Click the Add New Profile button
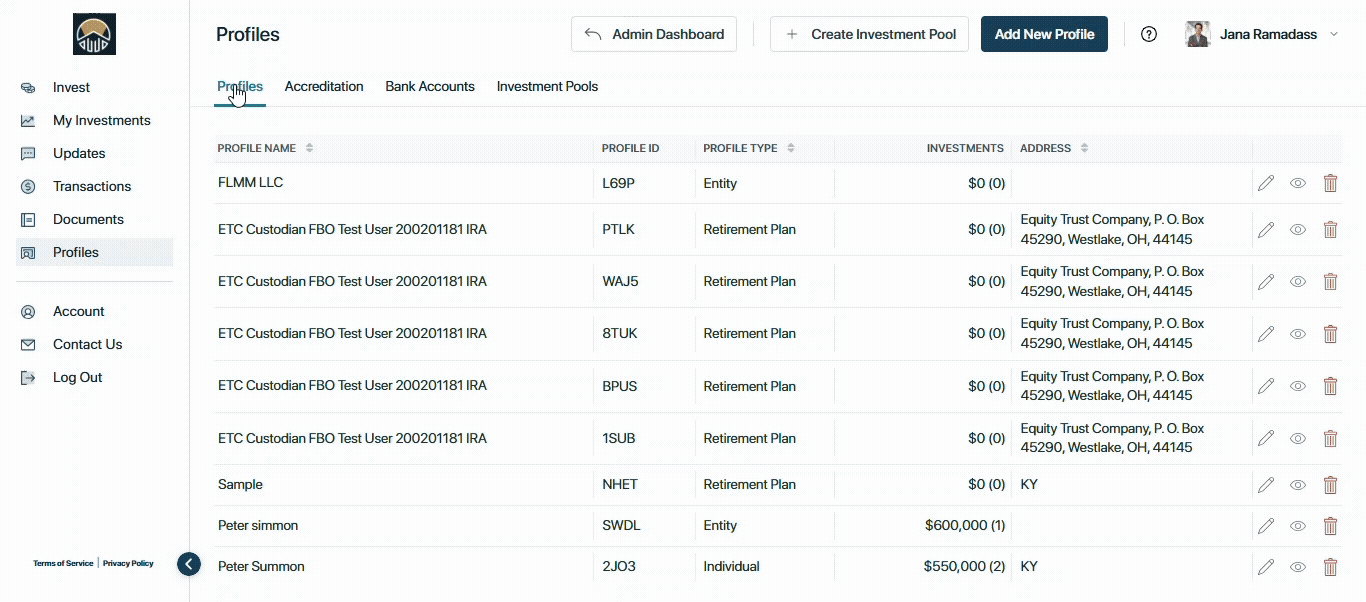The height and width of the screenshot is (602, 1366). (1044, 34)
